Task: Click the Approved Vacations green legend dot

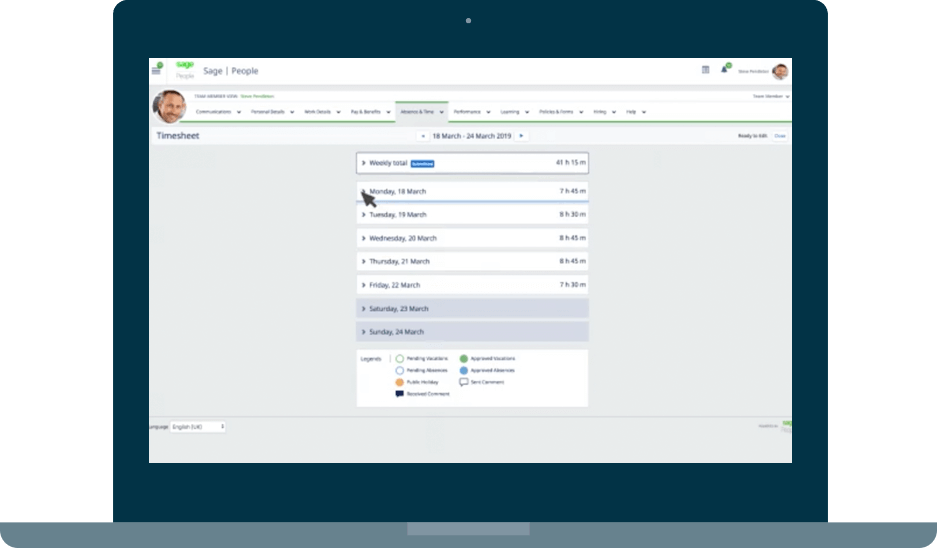Action: (464, 359)
